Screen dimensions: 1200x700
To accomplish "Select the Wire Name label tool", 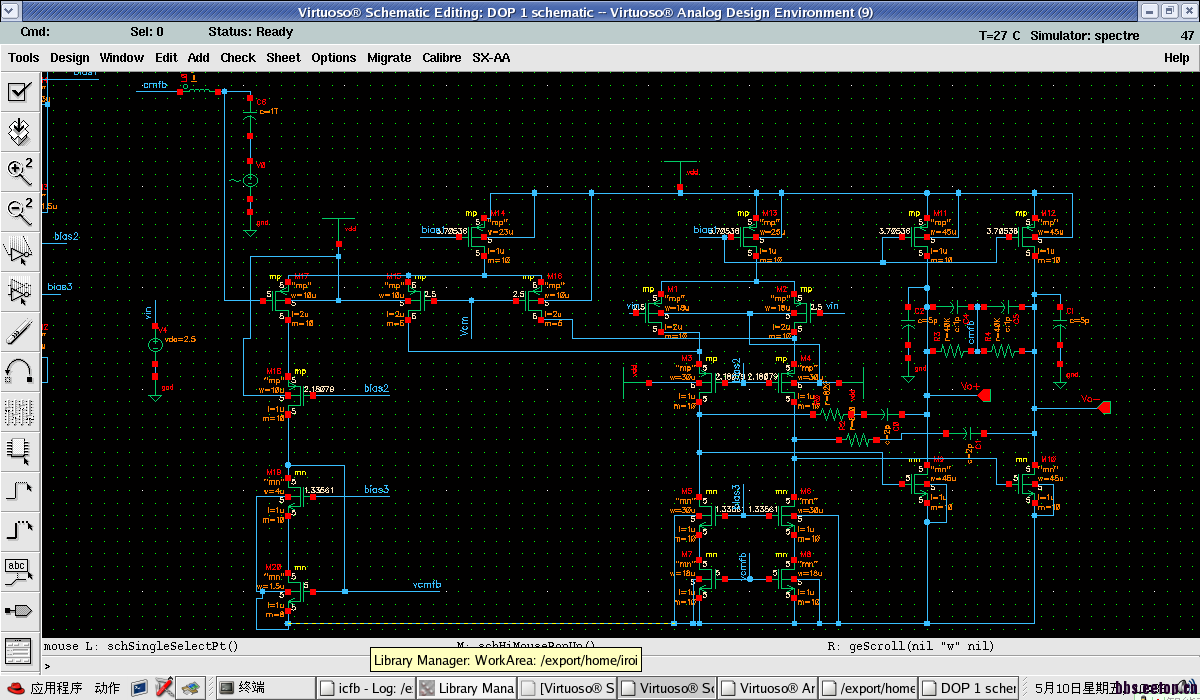I will [20, 570].
